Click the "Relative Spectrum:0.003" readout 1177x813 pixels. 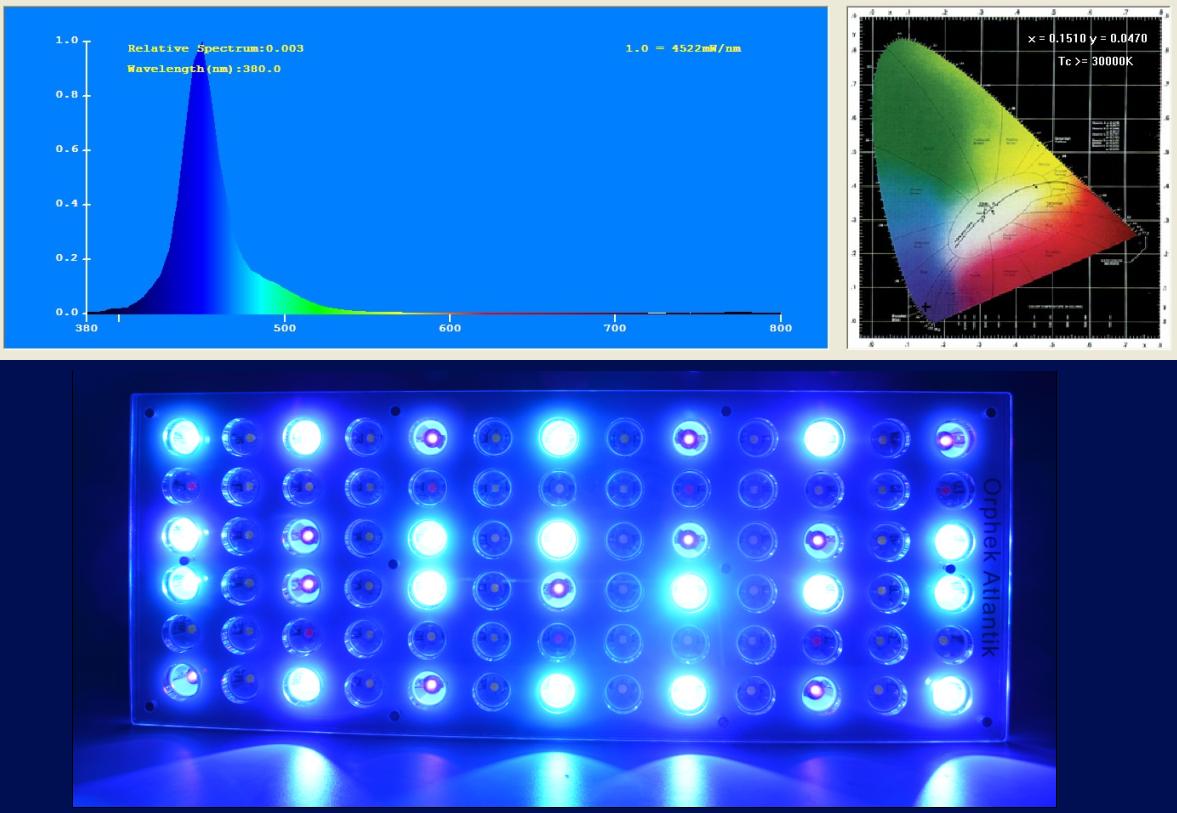point(215,49)
